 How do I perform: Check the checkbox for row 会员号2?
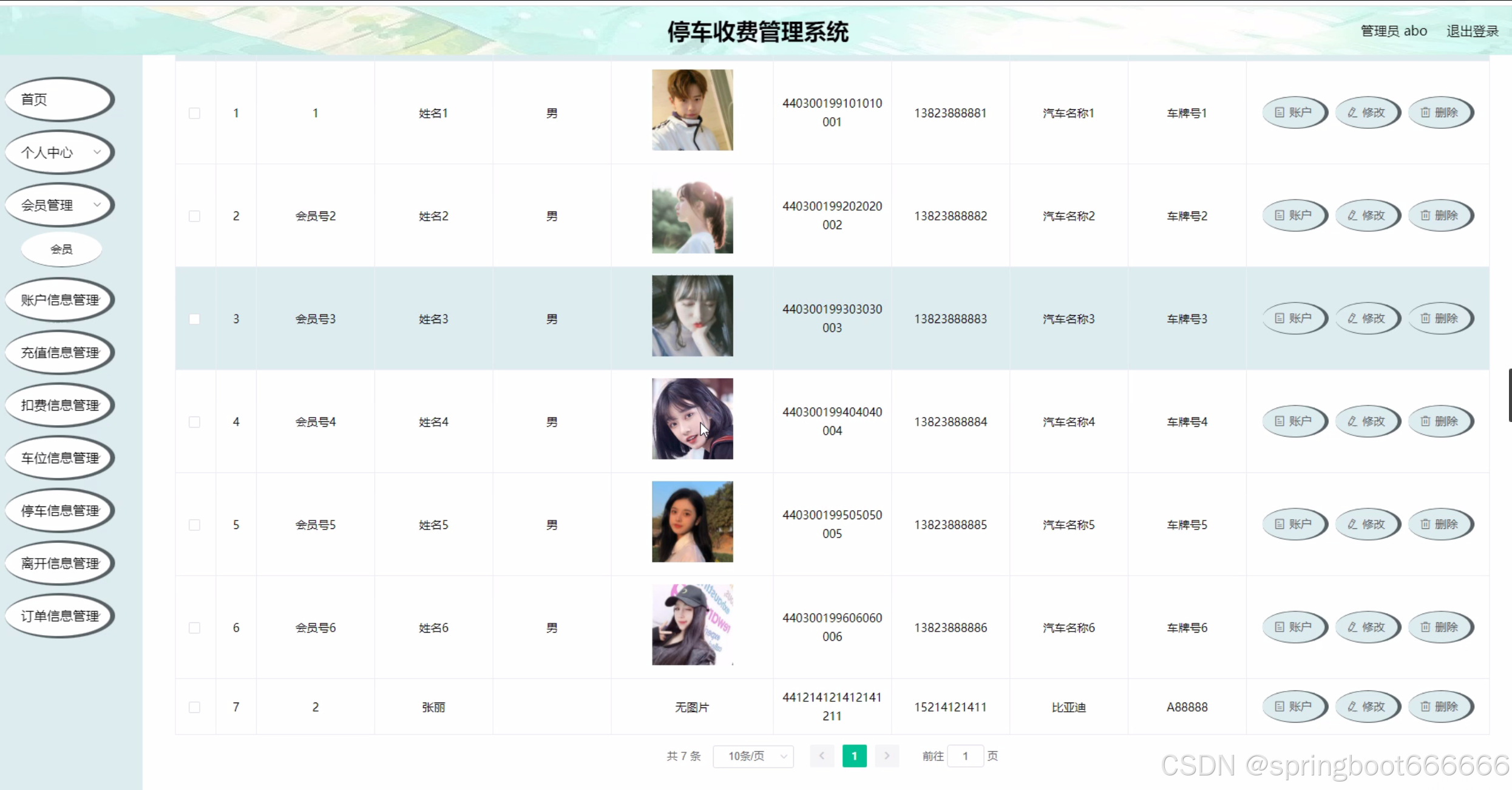(x=194, y=216)
